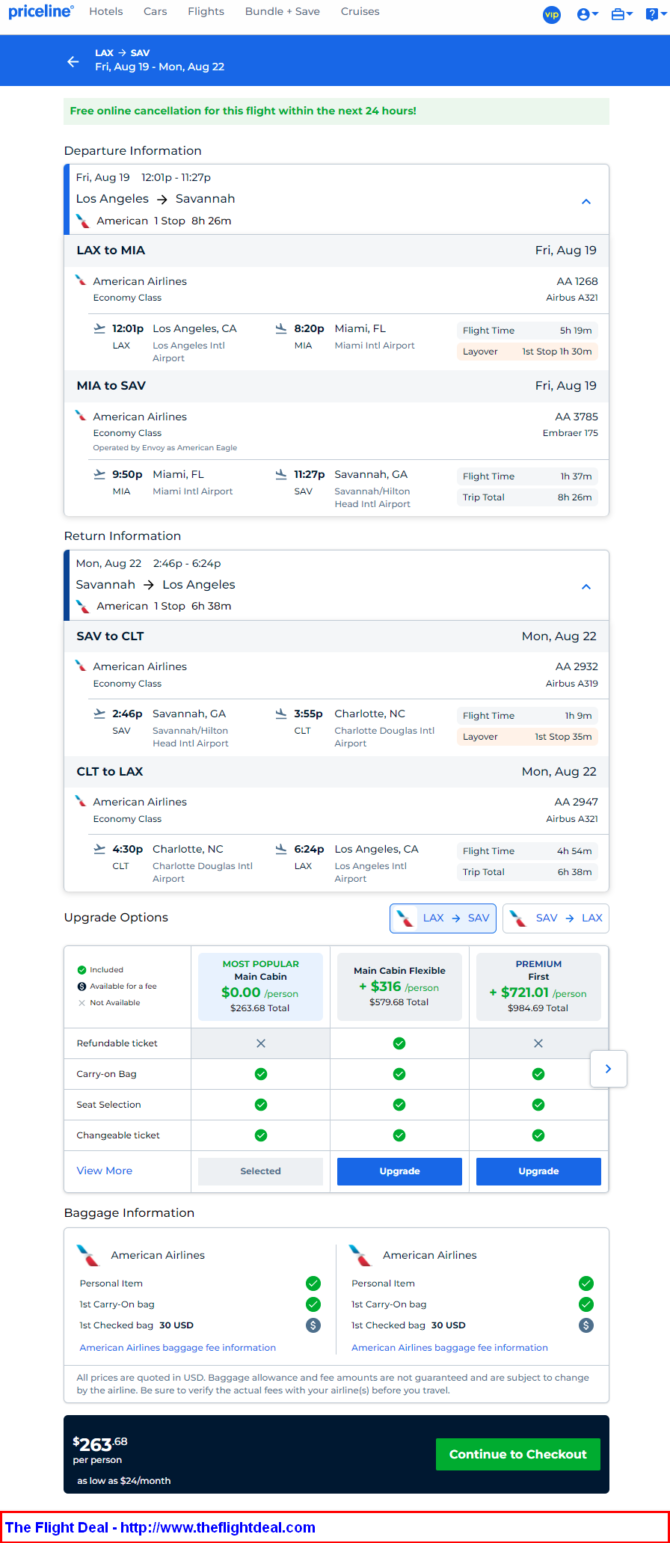Click the free online cancellation banner
This screenshot has width=670, height=1543.
[x=336, y=110]
